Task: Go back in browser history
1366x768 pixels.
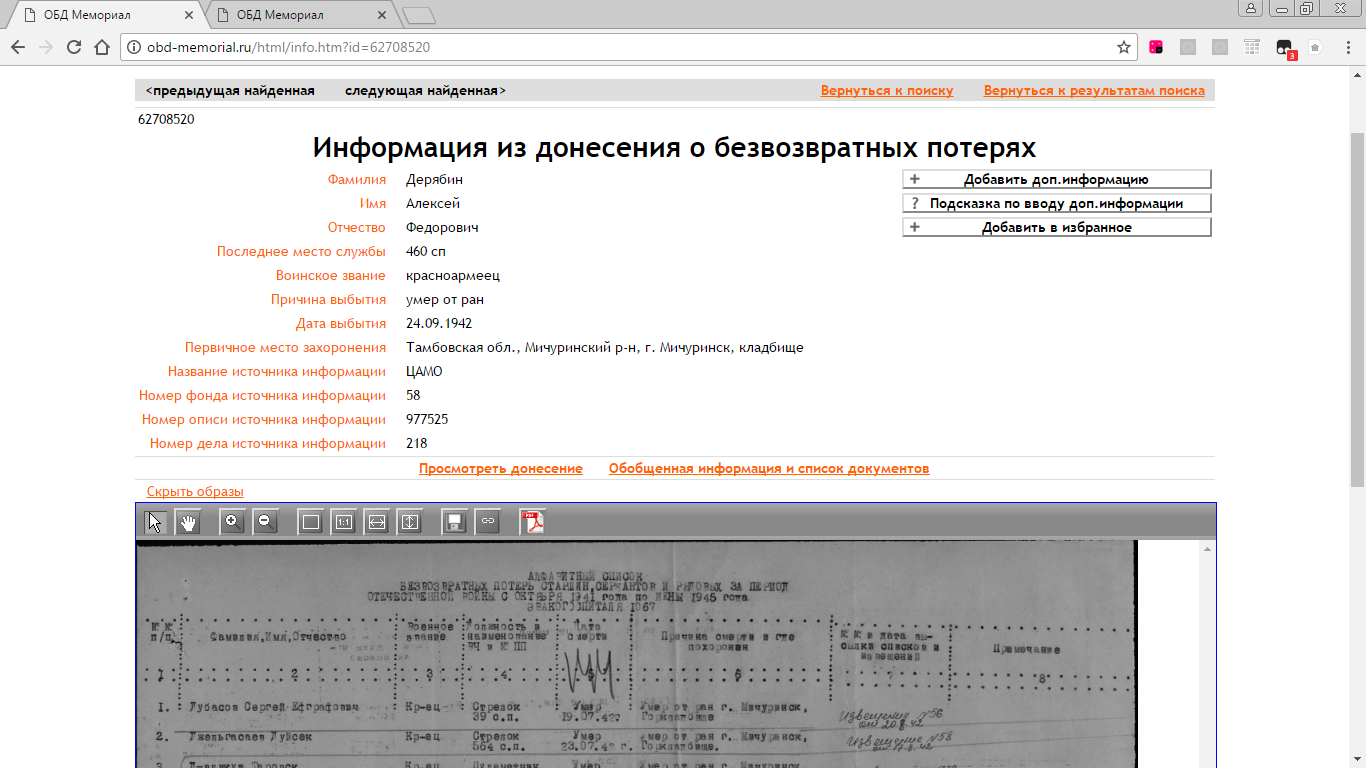Action: tap(17, 47)
